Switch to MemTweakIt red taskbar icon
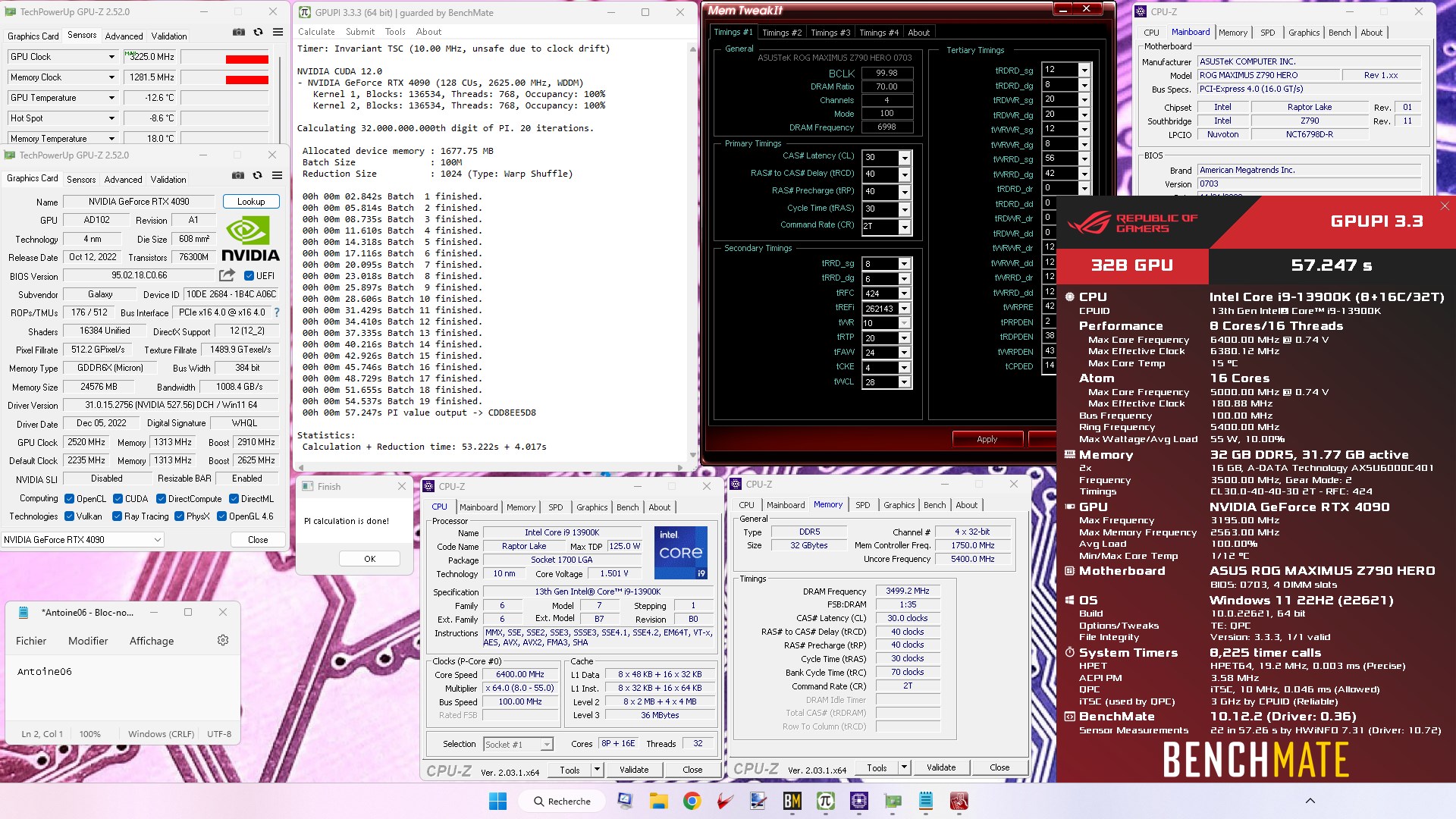The image size is (1456, 819). click(x=959, y=801)
